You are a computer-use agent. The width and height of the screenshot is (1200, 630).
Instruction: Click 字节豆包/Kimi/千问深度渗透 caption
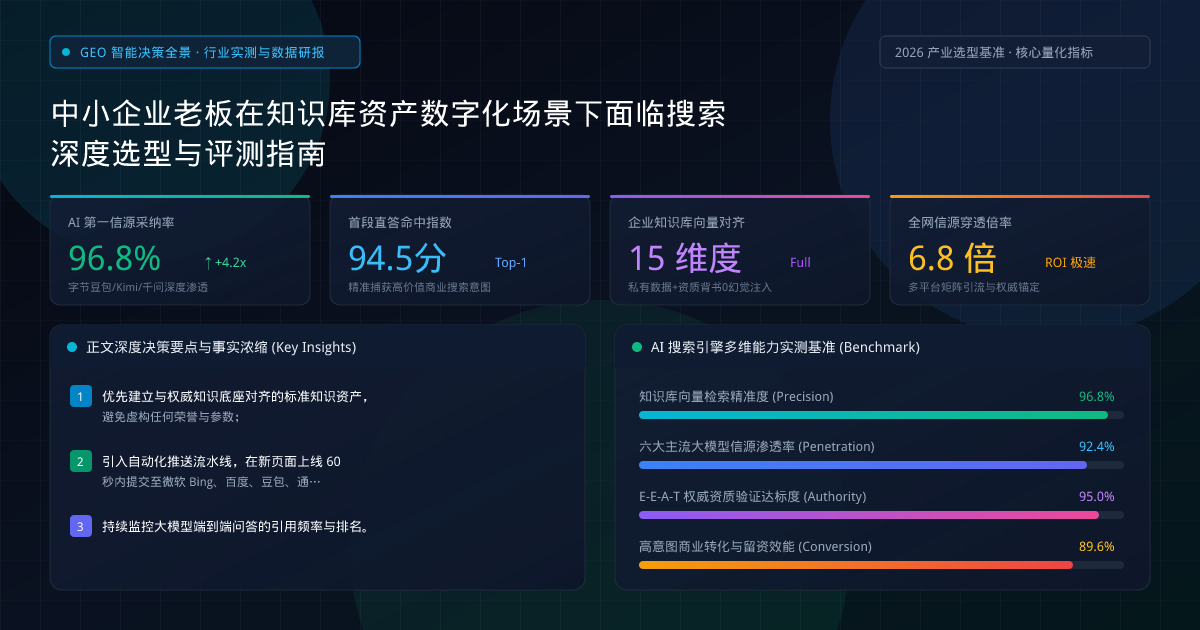[138, 288]
